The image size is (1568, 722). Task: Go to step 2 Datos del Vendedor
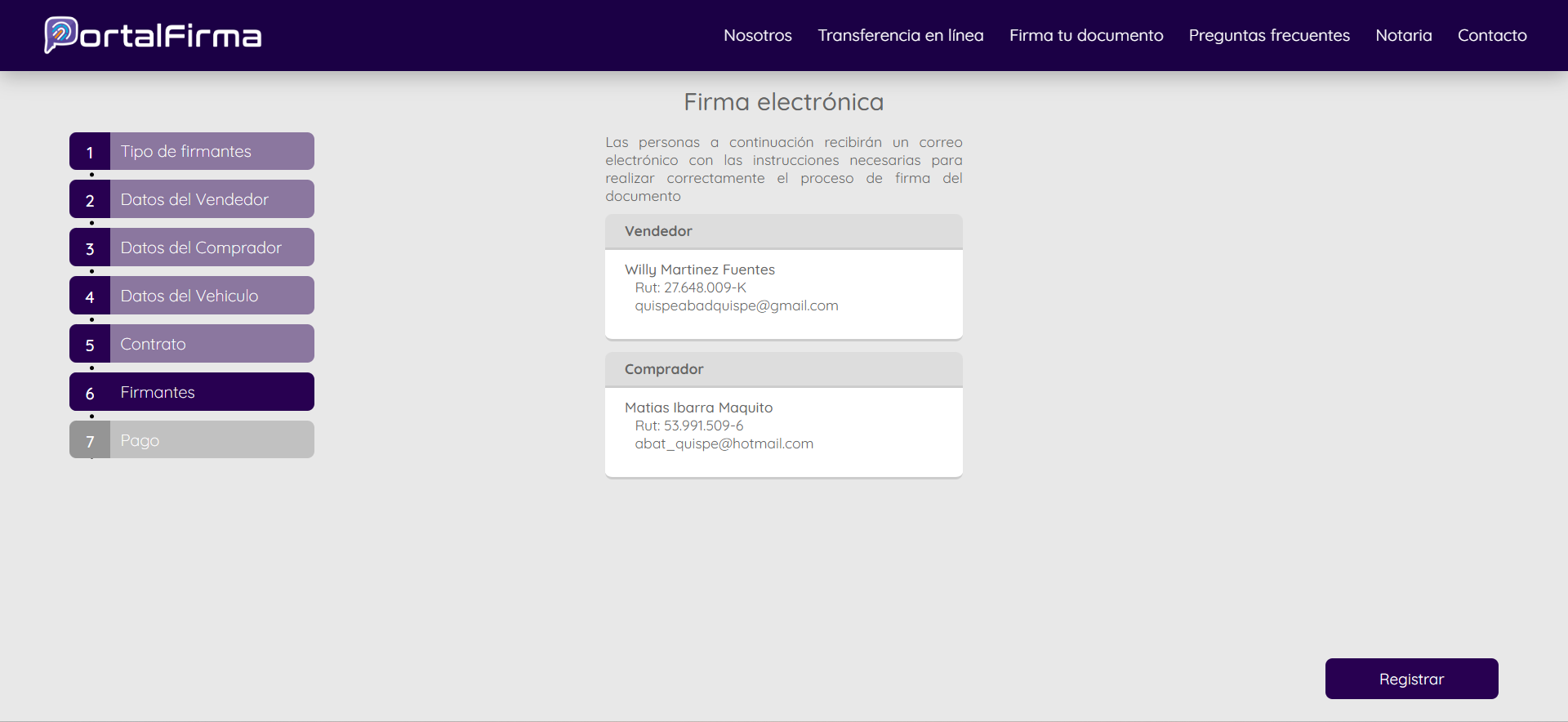coord(192,199)
